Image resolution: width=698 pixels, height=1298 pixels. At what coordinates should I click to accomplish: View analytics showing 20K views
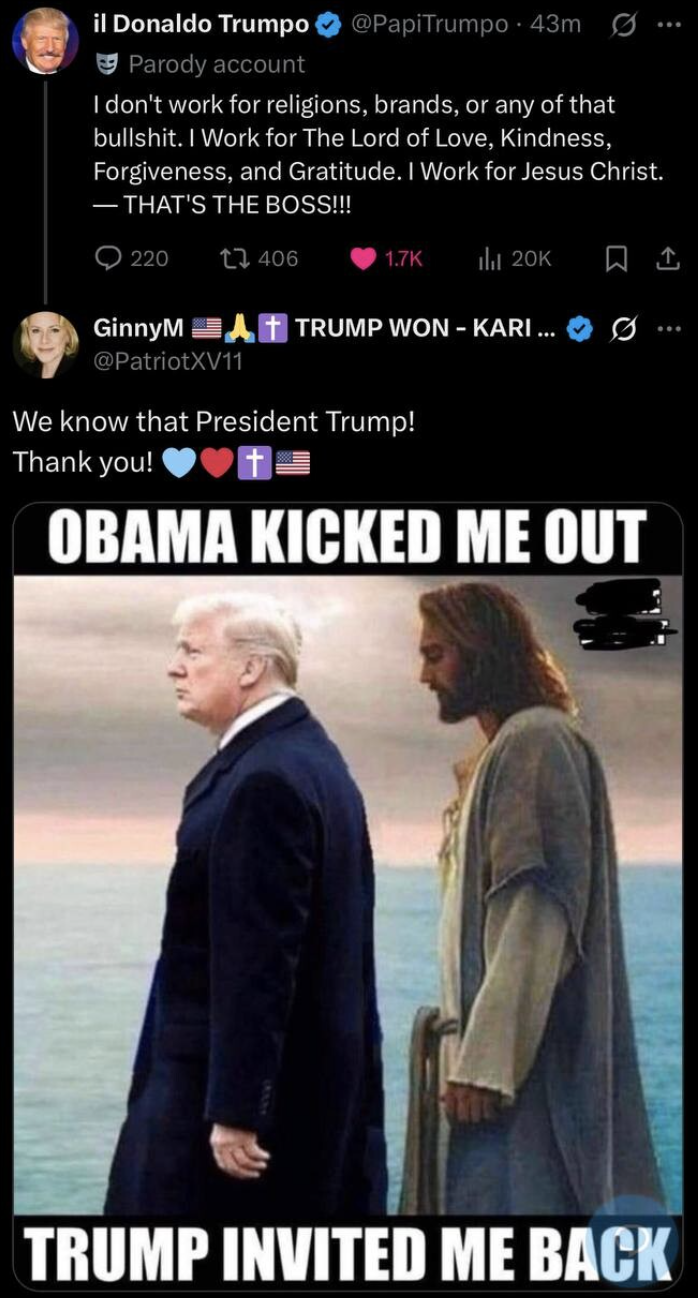pos(515,258)
